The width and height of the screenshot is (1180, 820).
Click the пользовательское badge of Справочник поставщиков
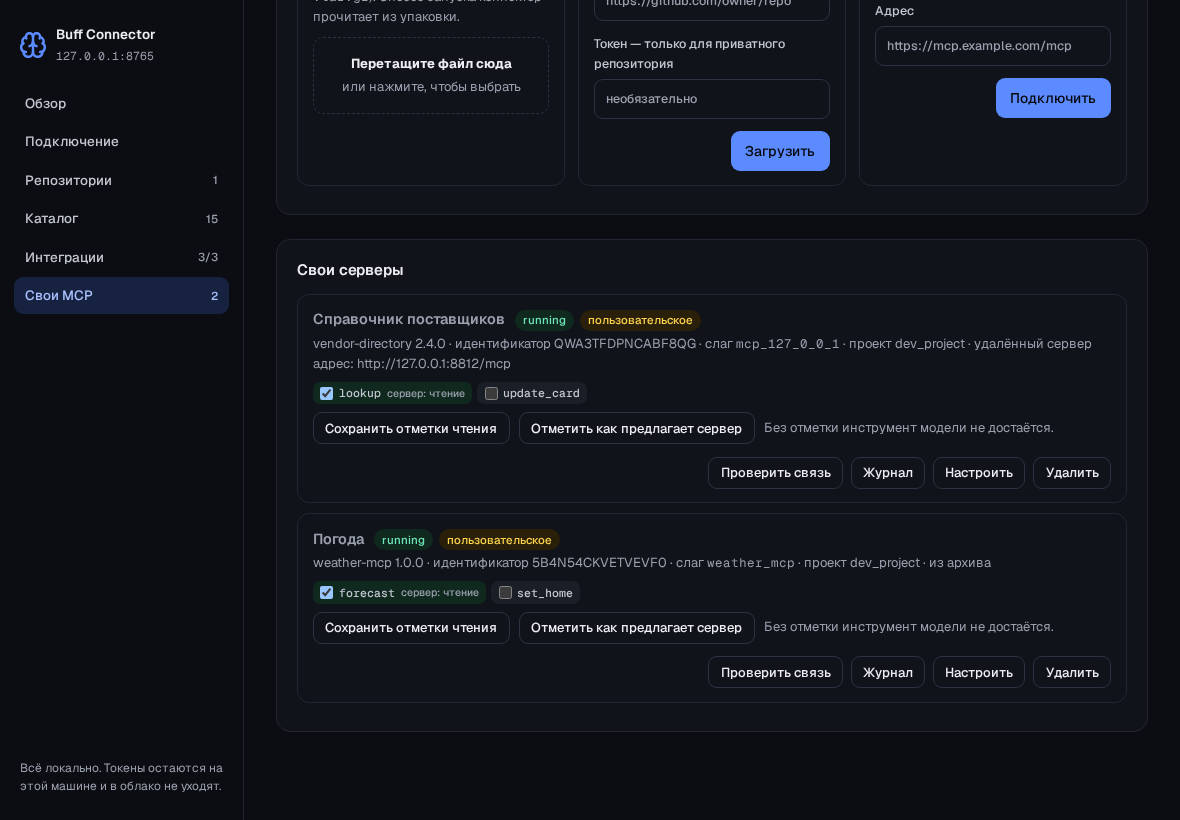(640, 320)
